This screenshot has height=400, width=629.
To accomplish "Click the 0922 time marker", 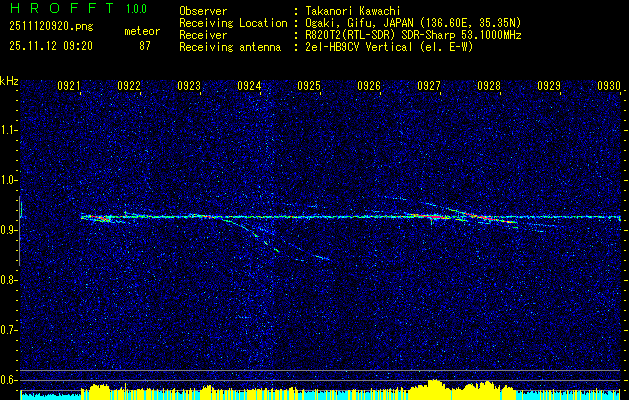I will (x=129, y=85).
